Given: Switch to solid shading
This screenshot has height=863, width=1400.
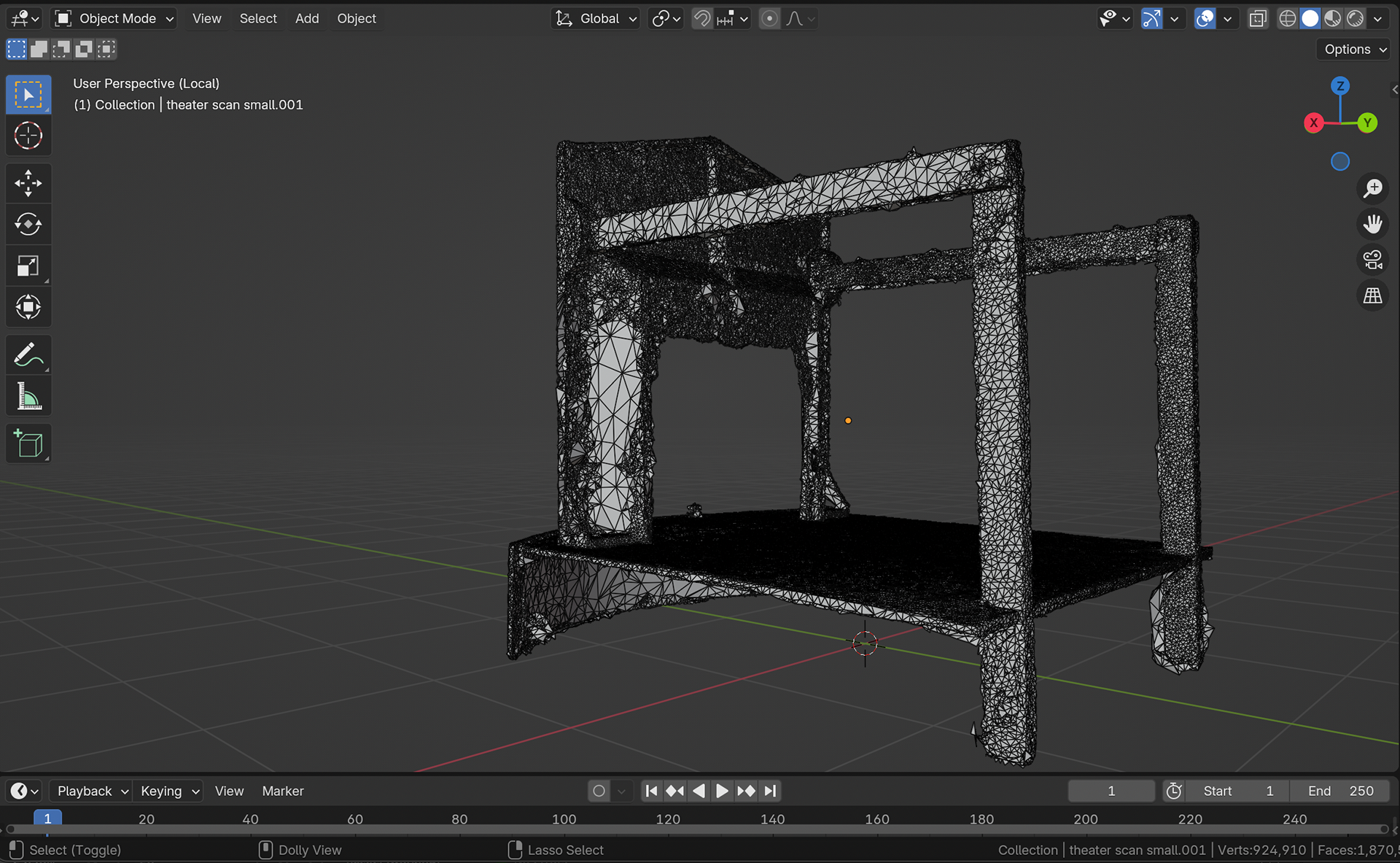Looking at the screenshot, I should pyautogui.click(x=1310, y=18).
